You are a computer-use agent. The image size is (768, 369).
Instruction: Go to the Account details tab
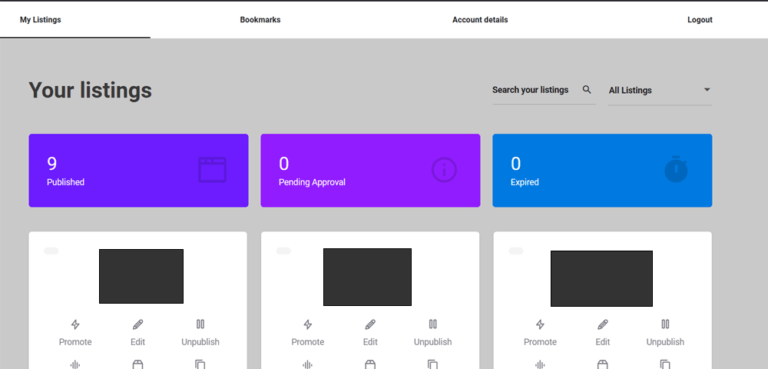tap(480, 20)
